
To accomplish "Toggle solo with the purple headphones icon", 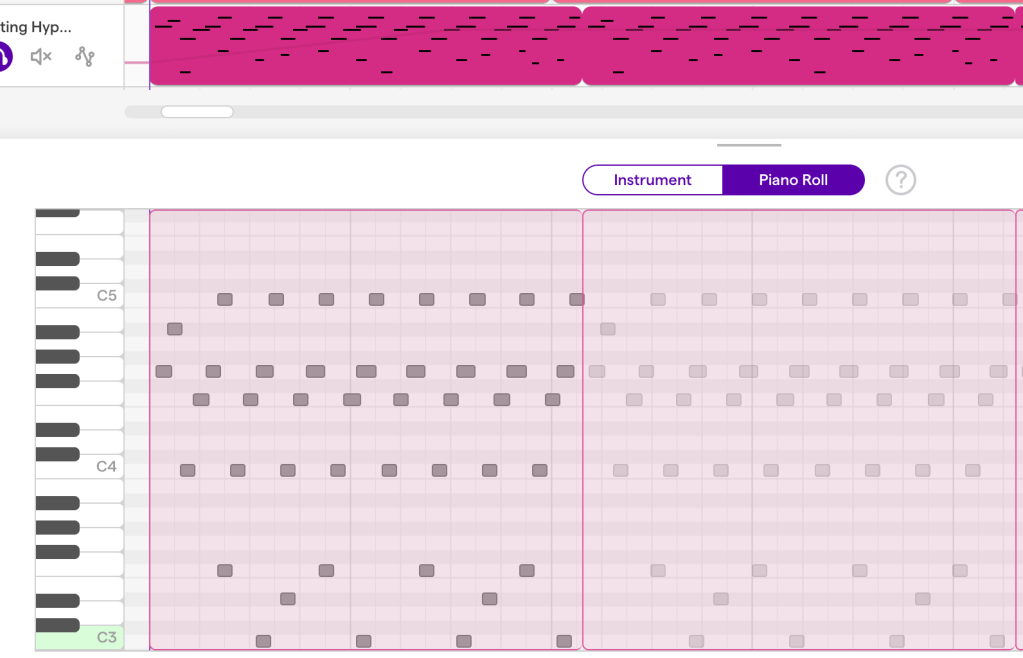I will point(3,57).
